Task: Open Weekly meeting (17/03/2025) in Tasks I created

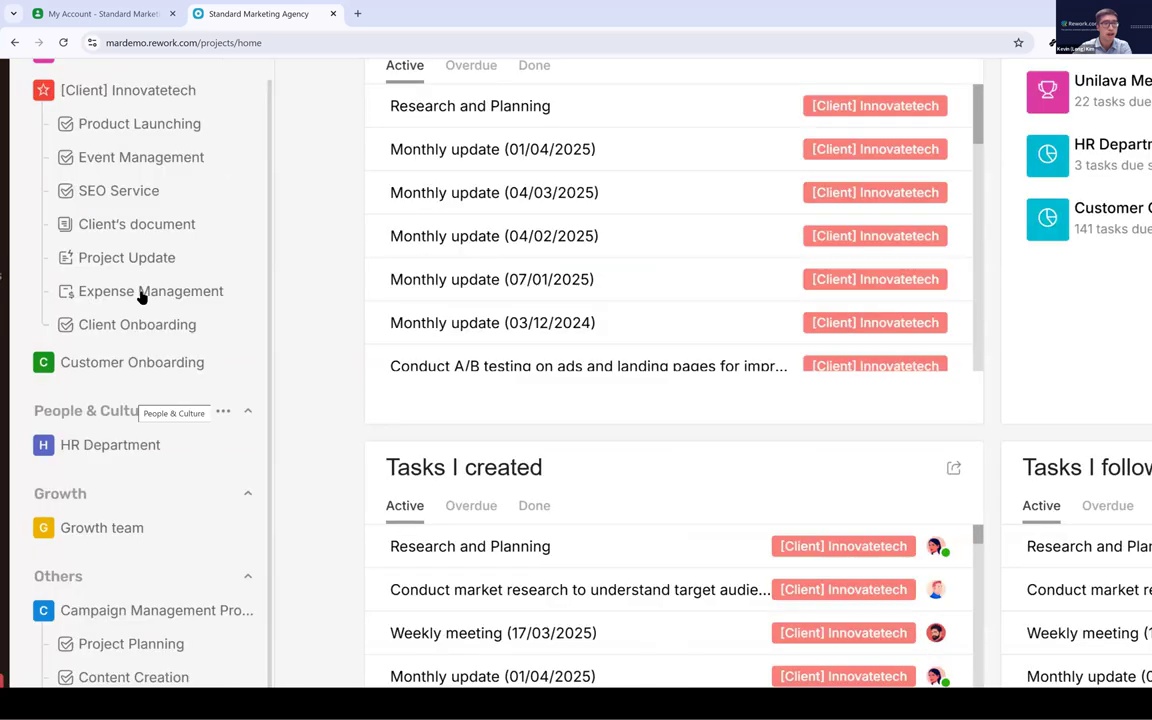Action: click(494, 633)
